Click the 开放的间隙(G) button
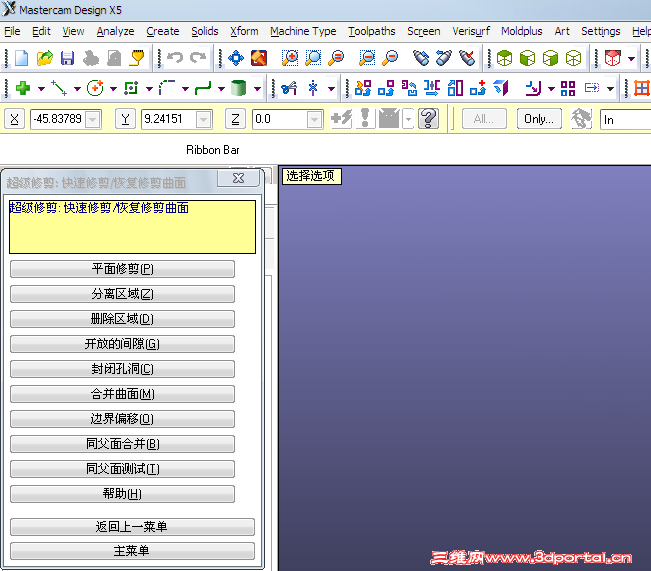The image size is (651, 571). (122, 344)
